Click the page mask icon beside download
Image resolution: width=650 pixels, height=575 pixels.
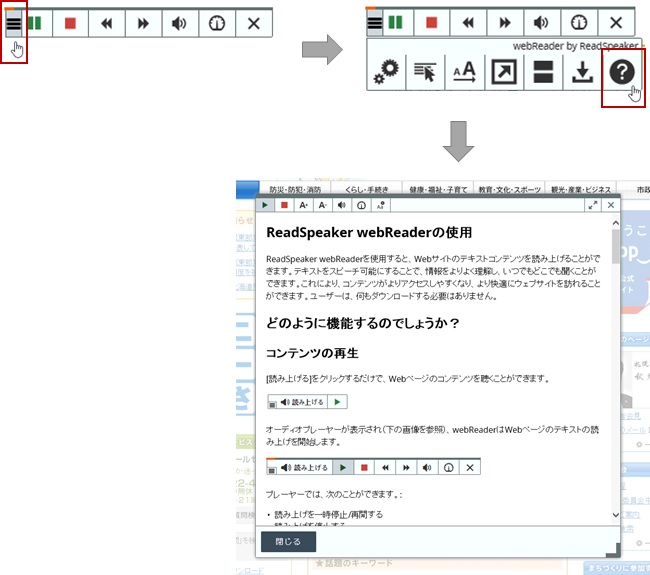click(x=542, y=72)
